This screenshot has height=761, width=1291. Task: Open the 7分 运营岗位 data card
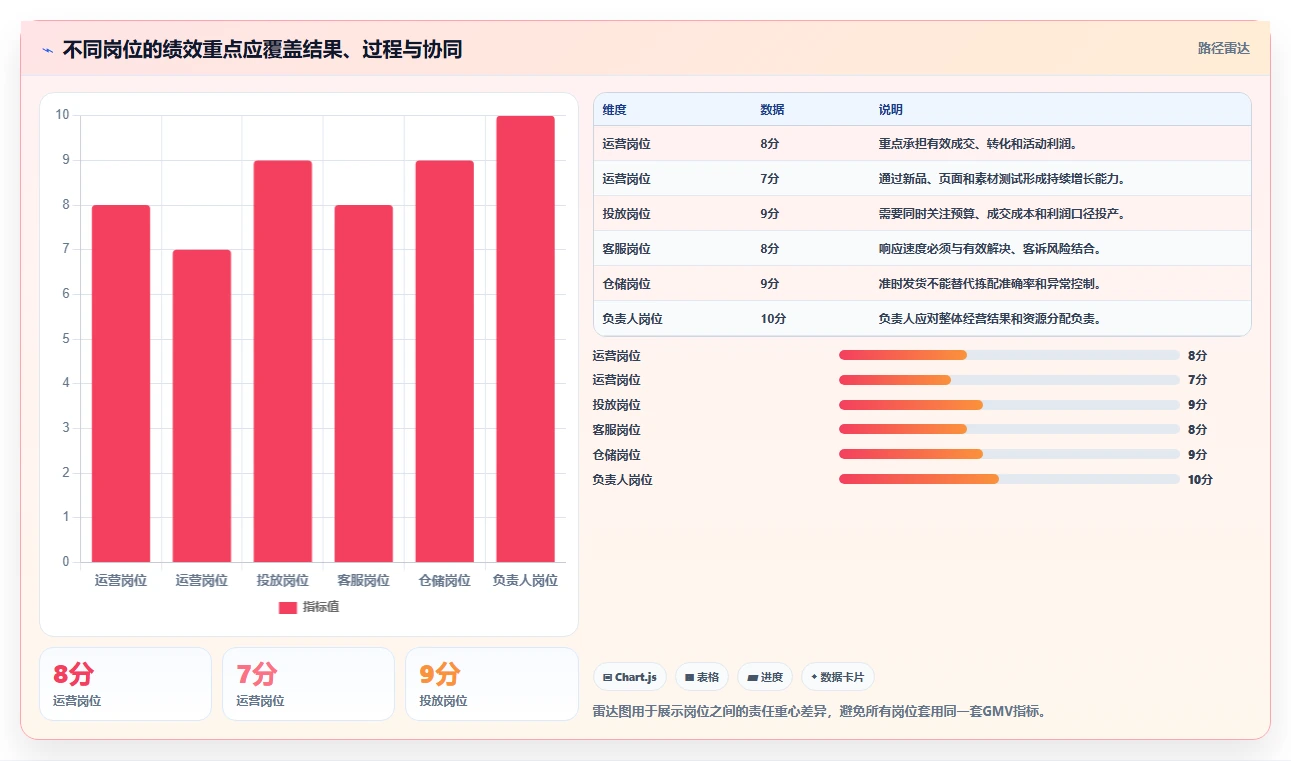(308, 684)
